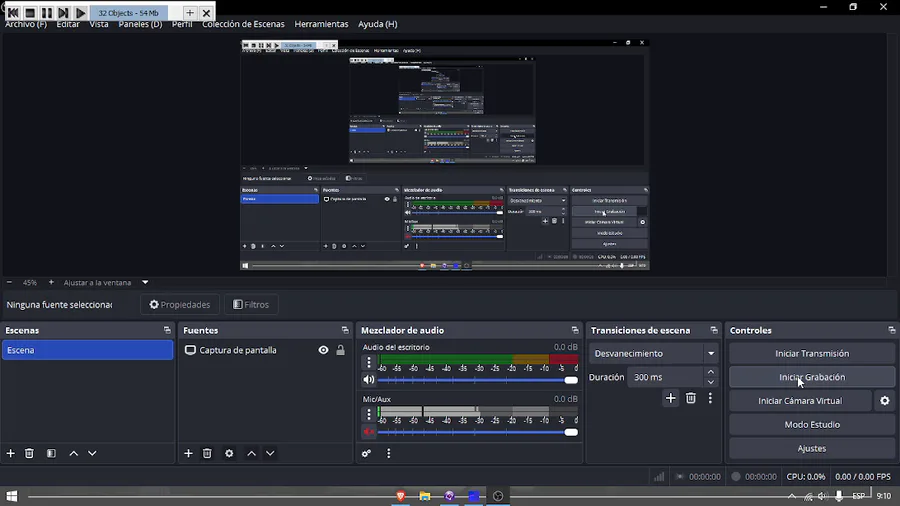
Task: Click Iniciar Transmisión button
Action: 812,353
